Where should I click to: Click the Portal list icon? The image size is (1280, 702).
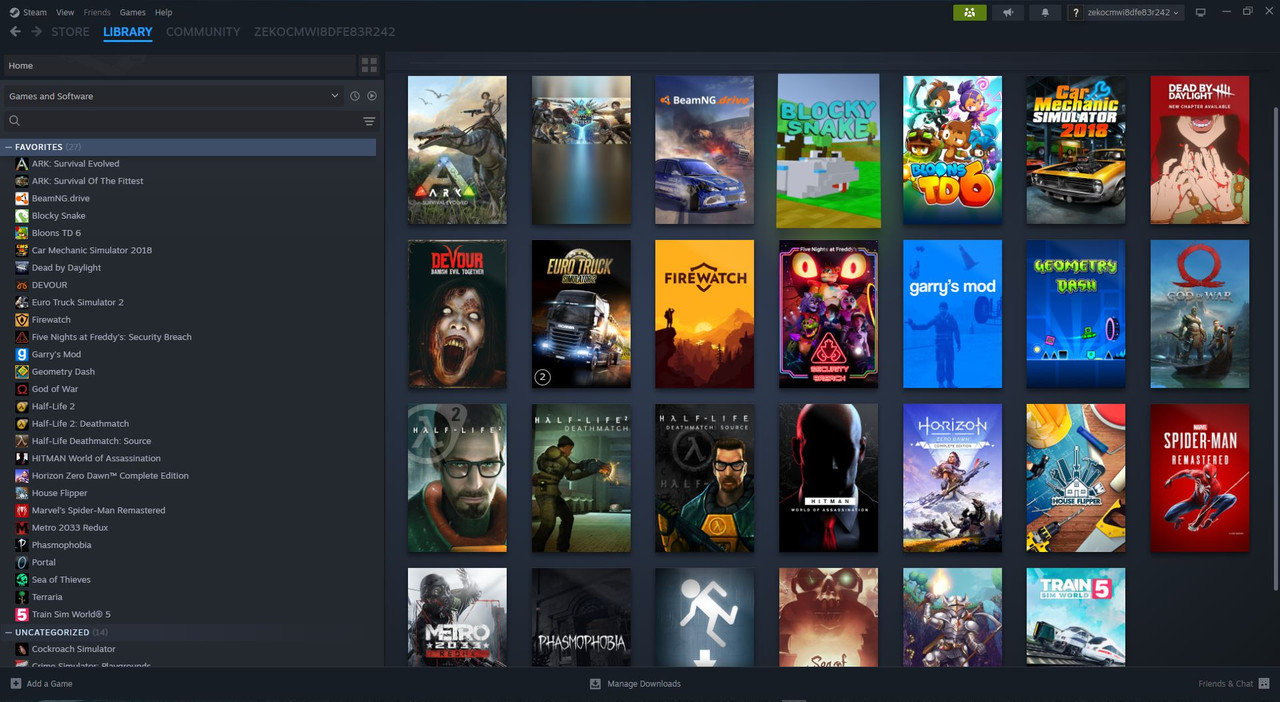(22, 562)
